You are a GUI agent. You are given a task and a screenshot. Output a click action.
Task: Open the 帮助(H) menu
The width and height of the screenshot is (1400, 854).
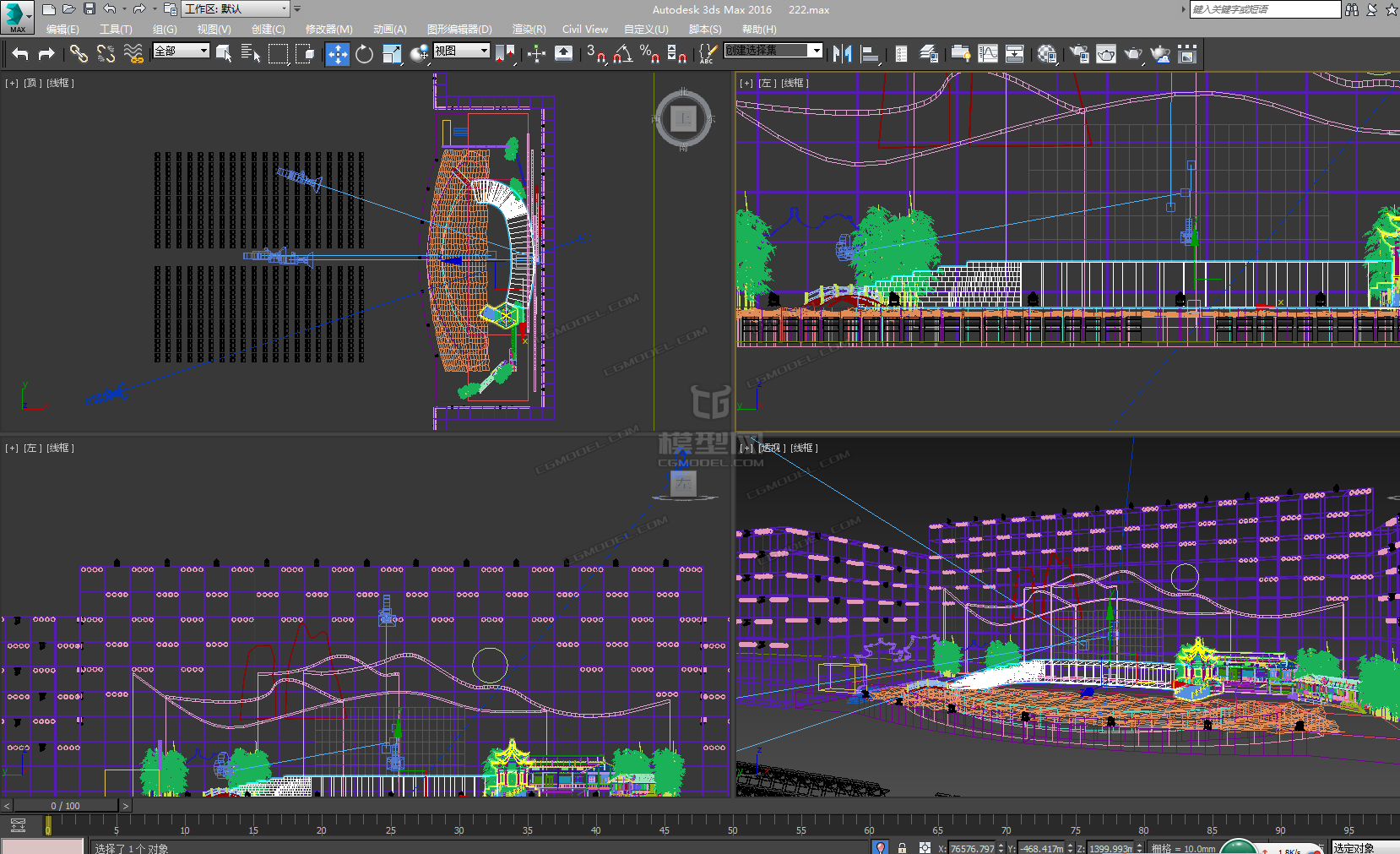pos(759,30)
